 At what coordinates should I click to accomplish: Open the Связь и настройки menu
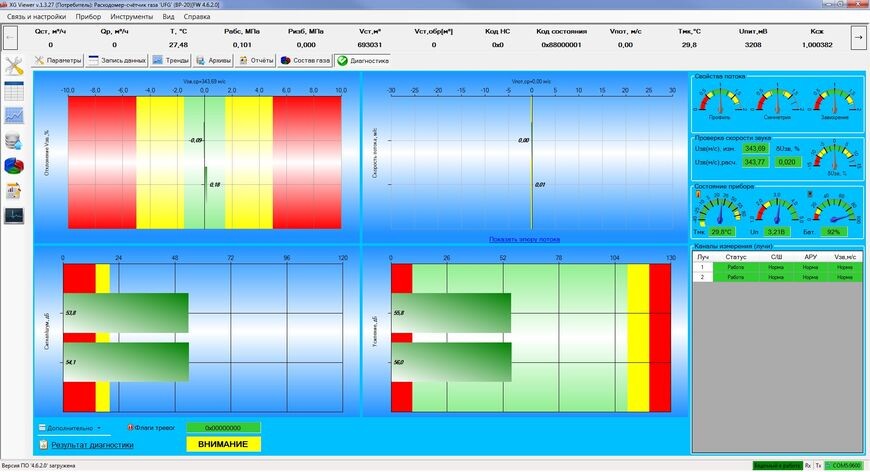point(37,17)
